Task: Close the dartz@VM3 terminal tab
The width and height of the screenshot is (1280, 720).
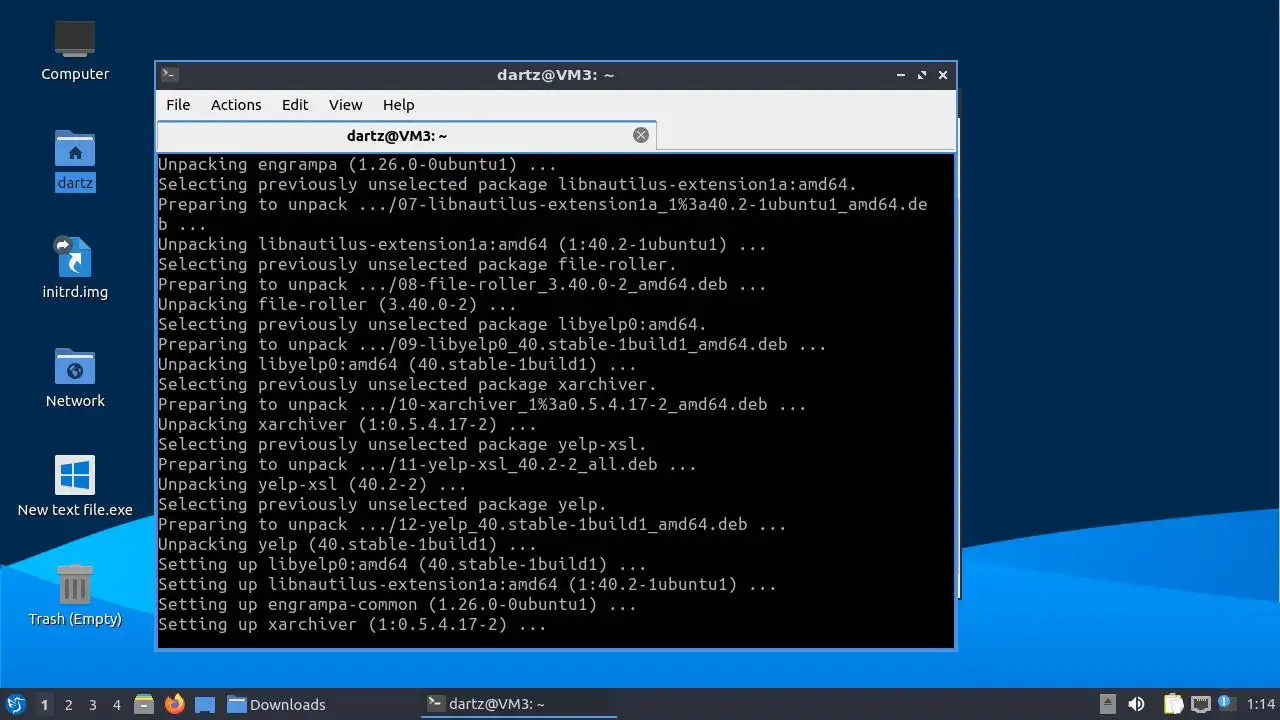Action: pyautogui.click(x=641, y=135)
